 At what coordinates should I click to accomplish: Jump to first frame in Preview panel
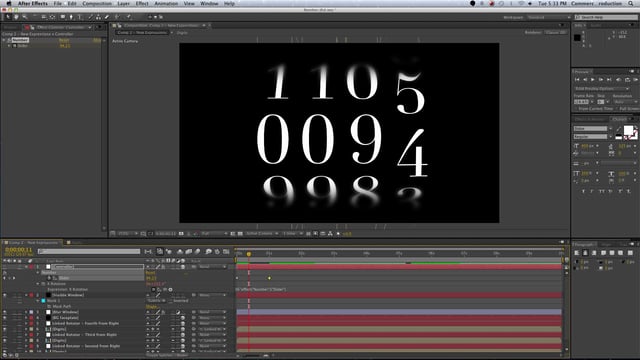577,80
